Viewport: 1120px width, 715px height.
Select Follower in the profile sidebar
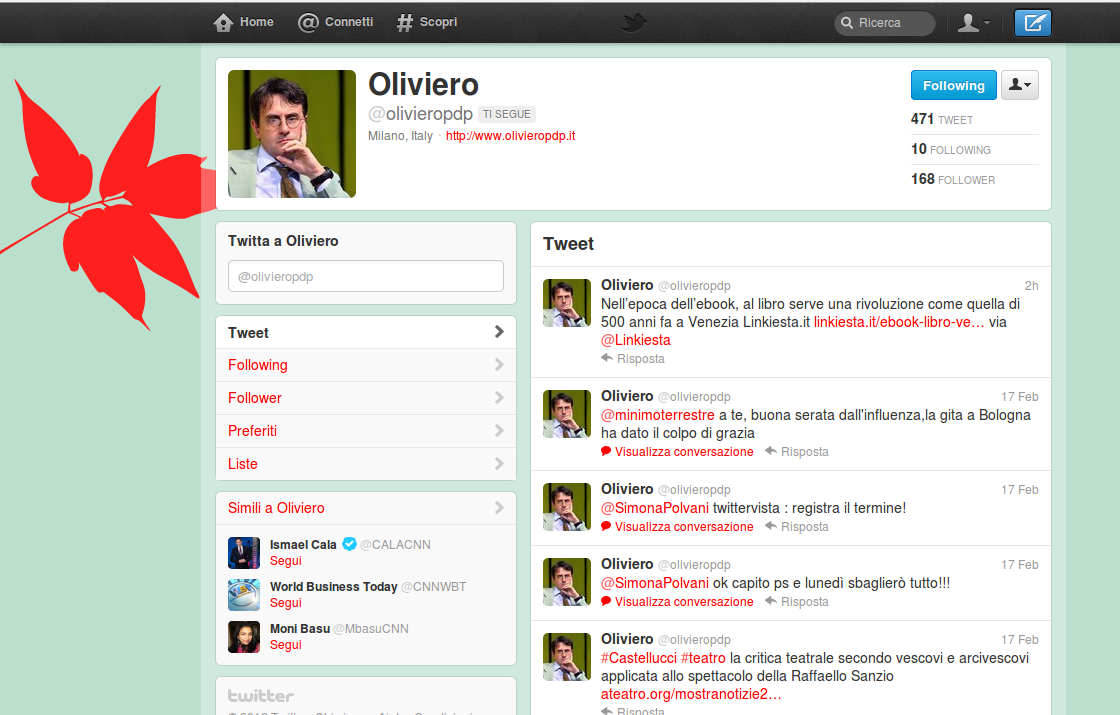click(x=255, y=398)
